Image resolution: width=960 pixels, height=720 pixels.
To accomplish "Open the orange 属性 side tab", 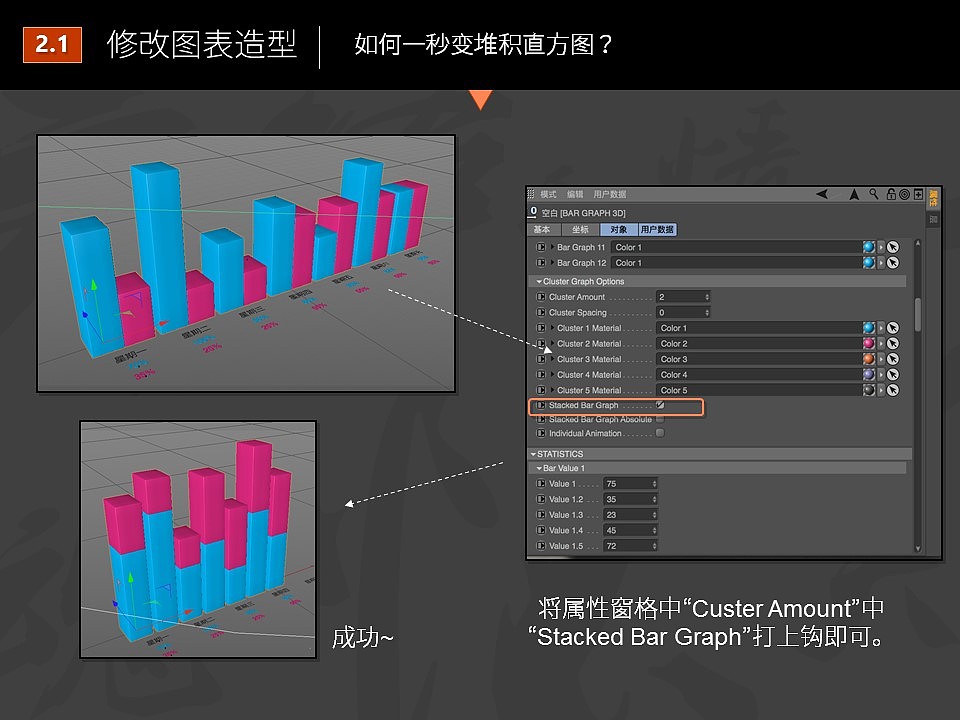I will point(933,198).
